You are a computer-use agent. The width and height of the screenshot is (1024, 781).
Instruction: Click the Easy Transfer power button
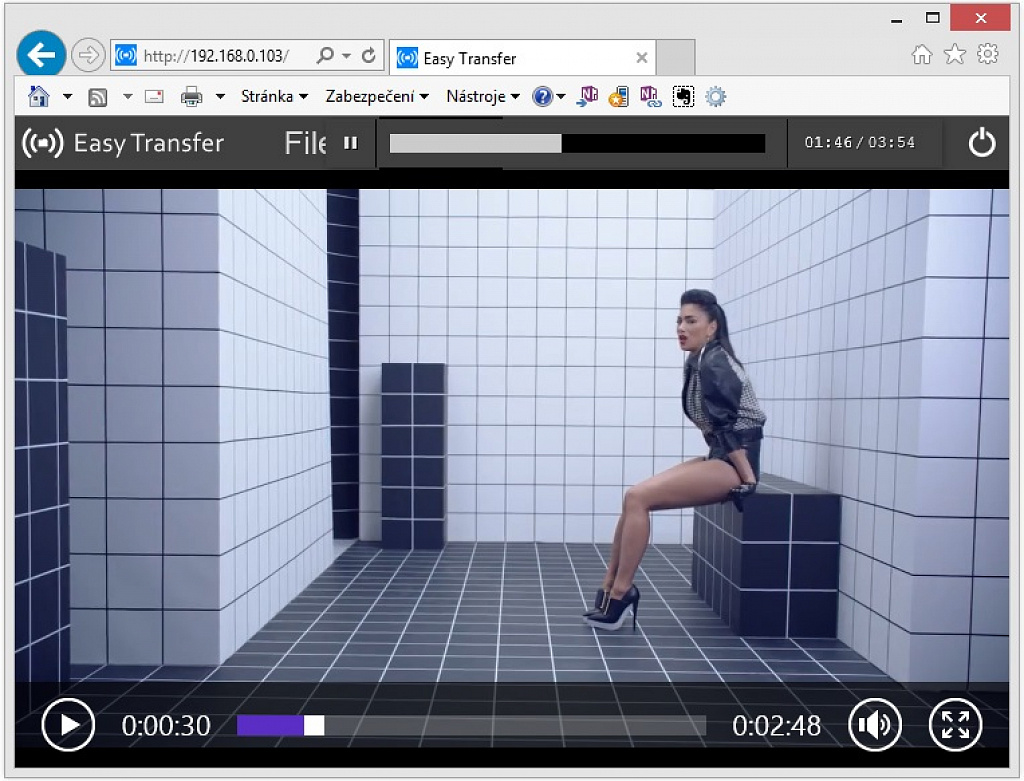(x=982, y=143)
